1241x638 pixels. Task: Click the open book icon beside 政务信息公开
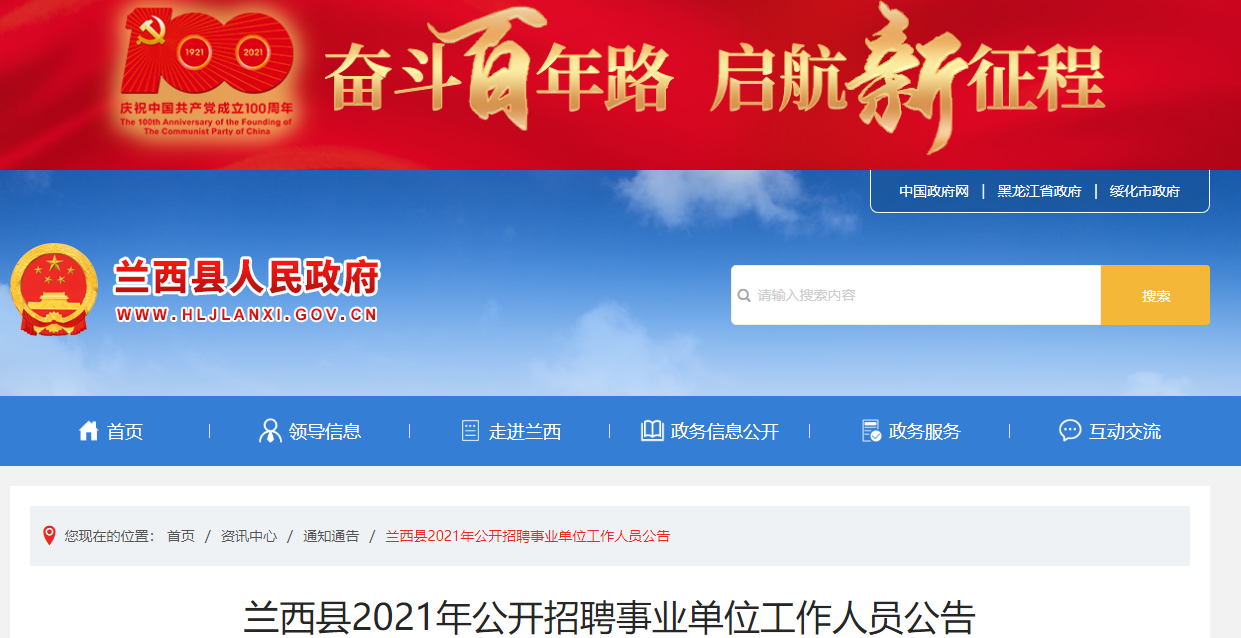click(x=652, y=431)
